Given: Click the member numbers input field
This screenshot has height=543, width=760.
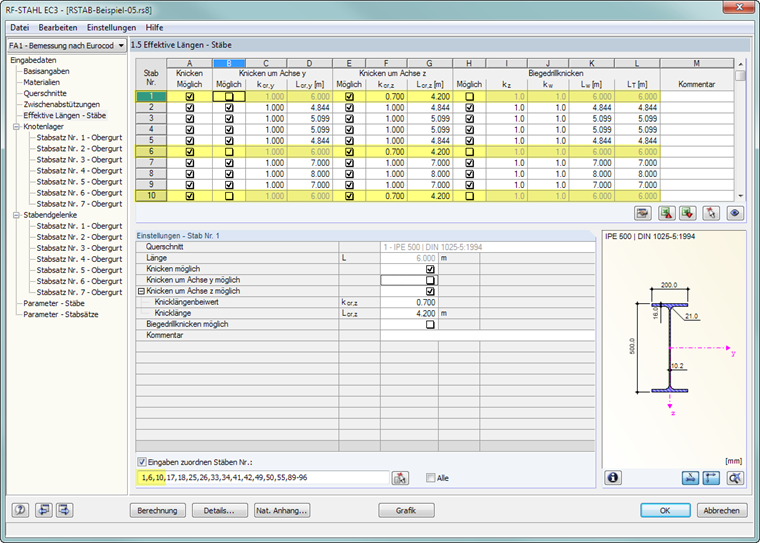Looking at the screenshot, I should coord(262,478).
